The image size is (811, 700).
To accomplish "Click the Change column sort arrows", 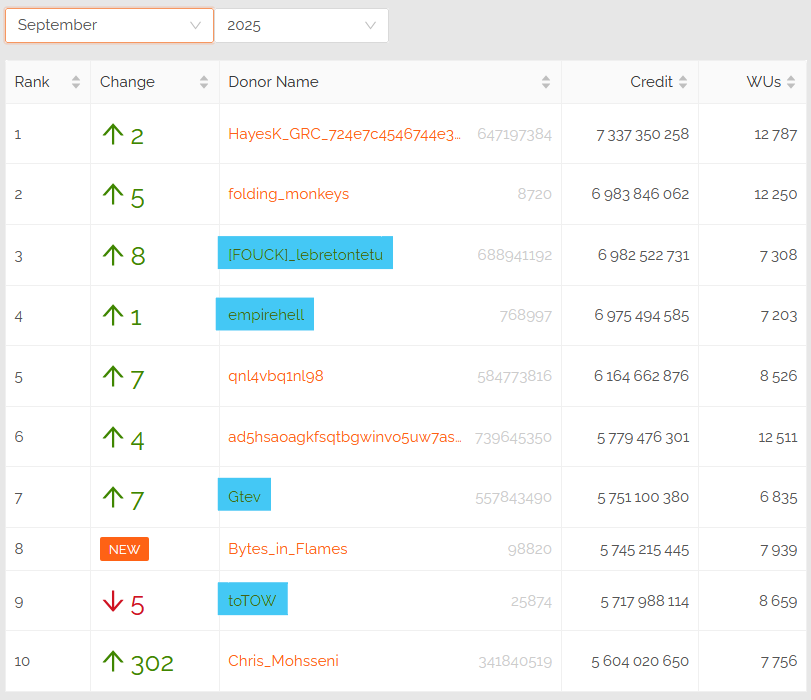I will [204, 82].
